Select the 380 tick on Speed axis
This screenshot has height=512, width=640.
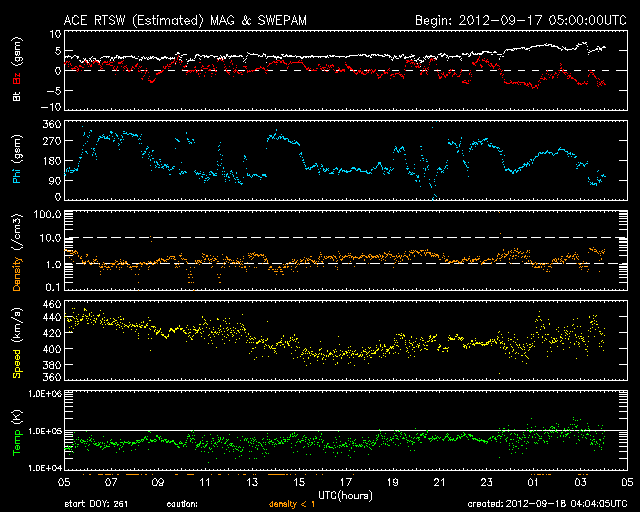click(52, 365)
